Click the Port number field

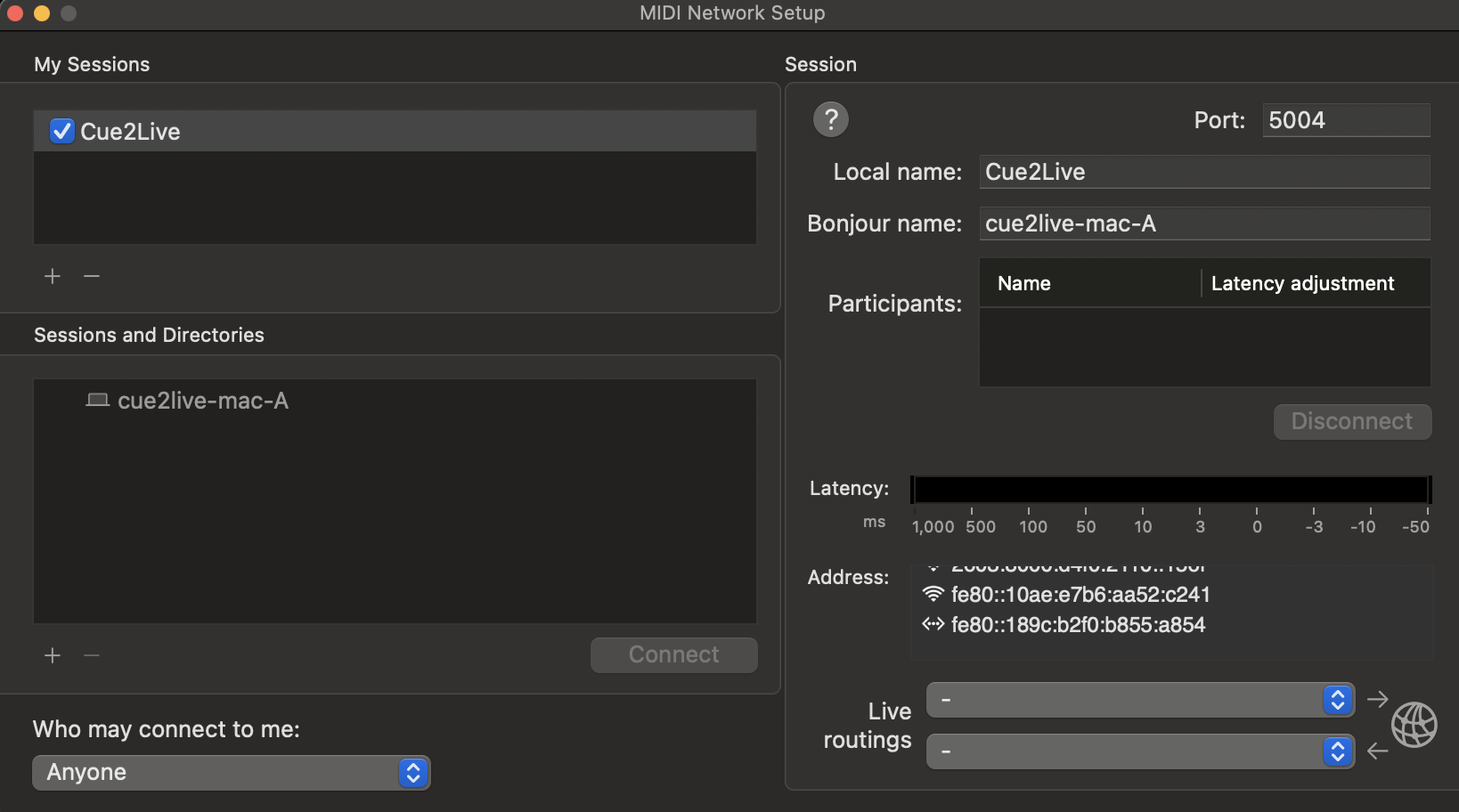pos(1345,120)
